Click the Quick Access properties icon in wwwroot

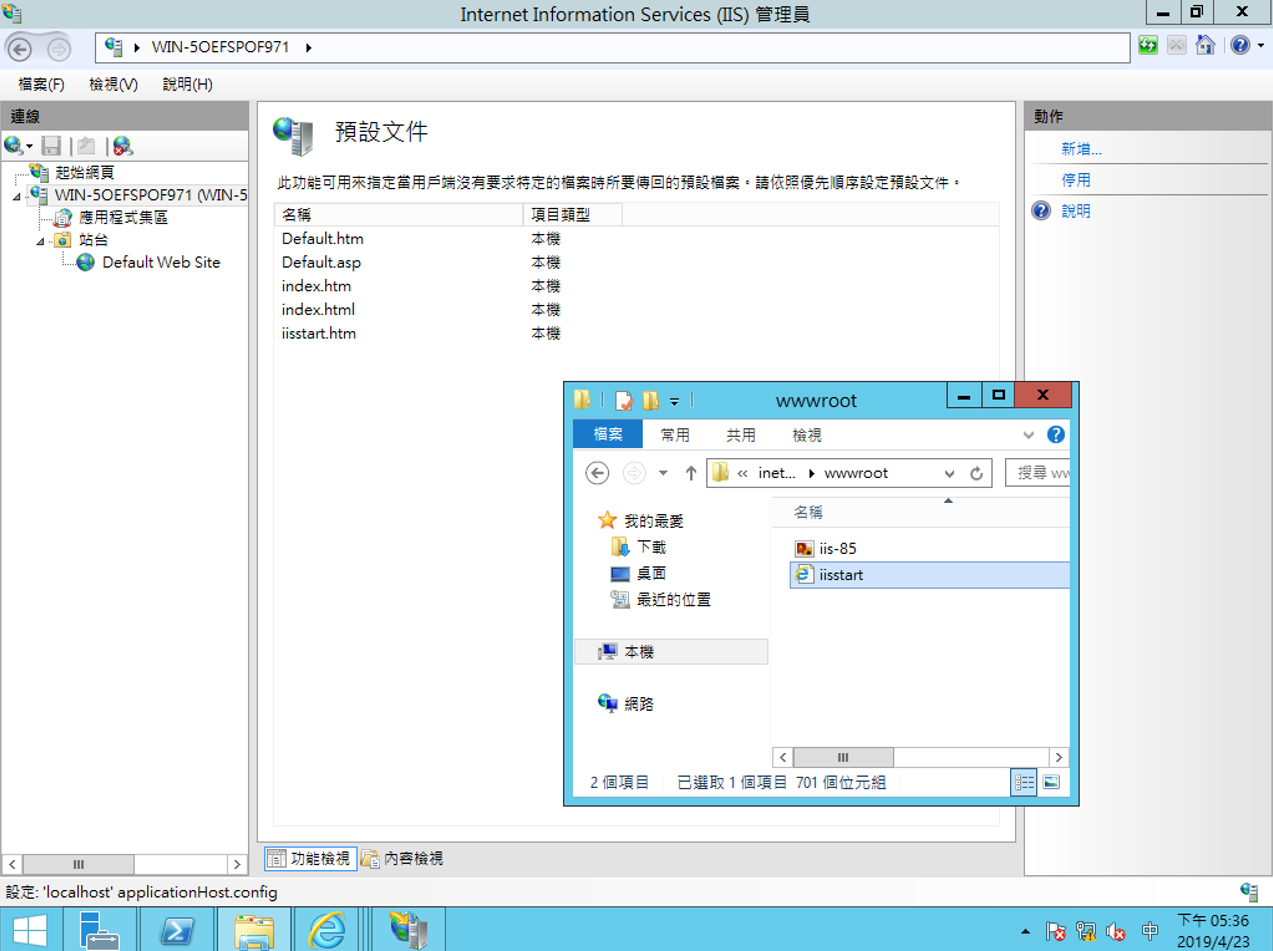point(624,400)
